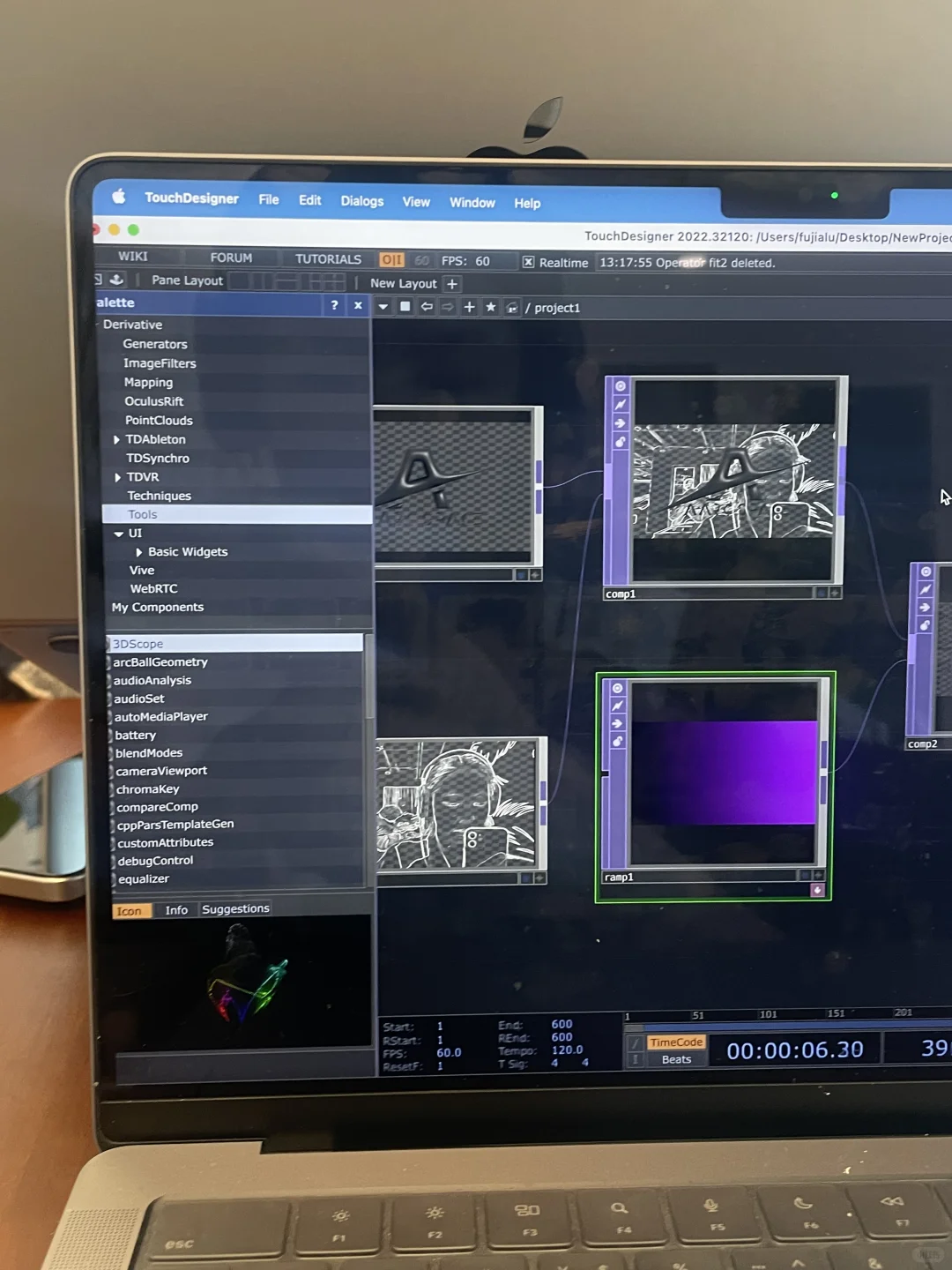This screenshot has width=952, height=1270.
Task: Select 3DScope in the component list
Action: coord(234,644)
